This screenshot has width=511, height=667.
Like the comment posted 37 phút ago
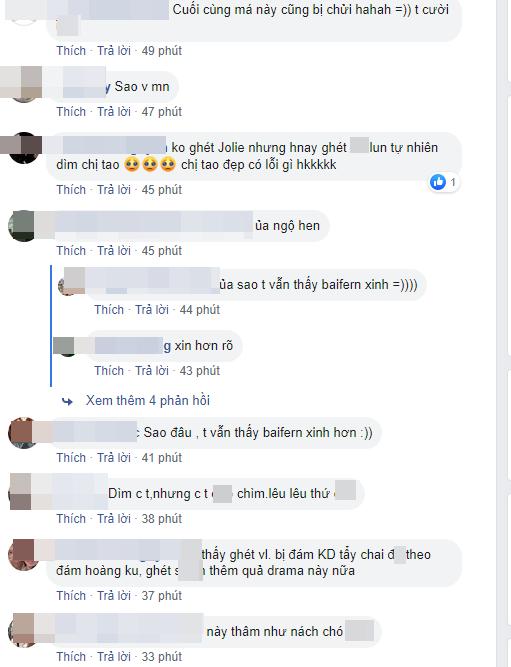(x=71, y=596)
